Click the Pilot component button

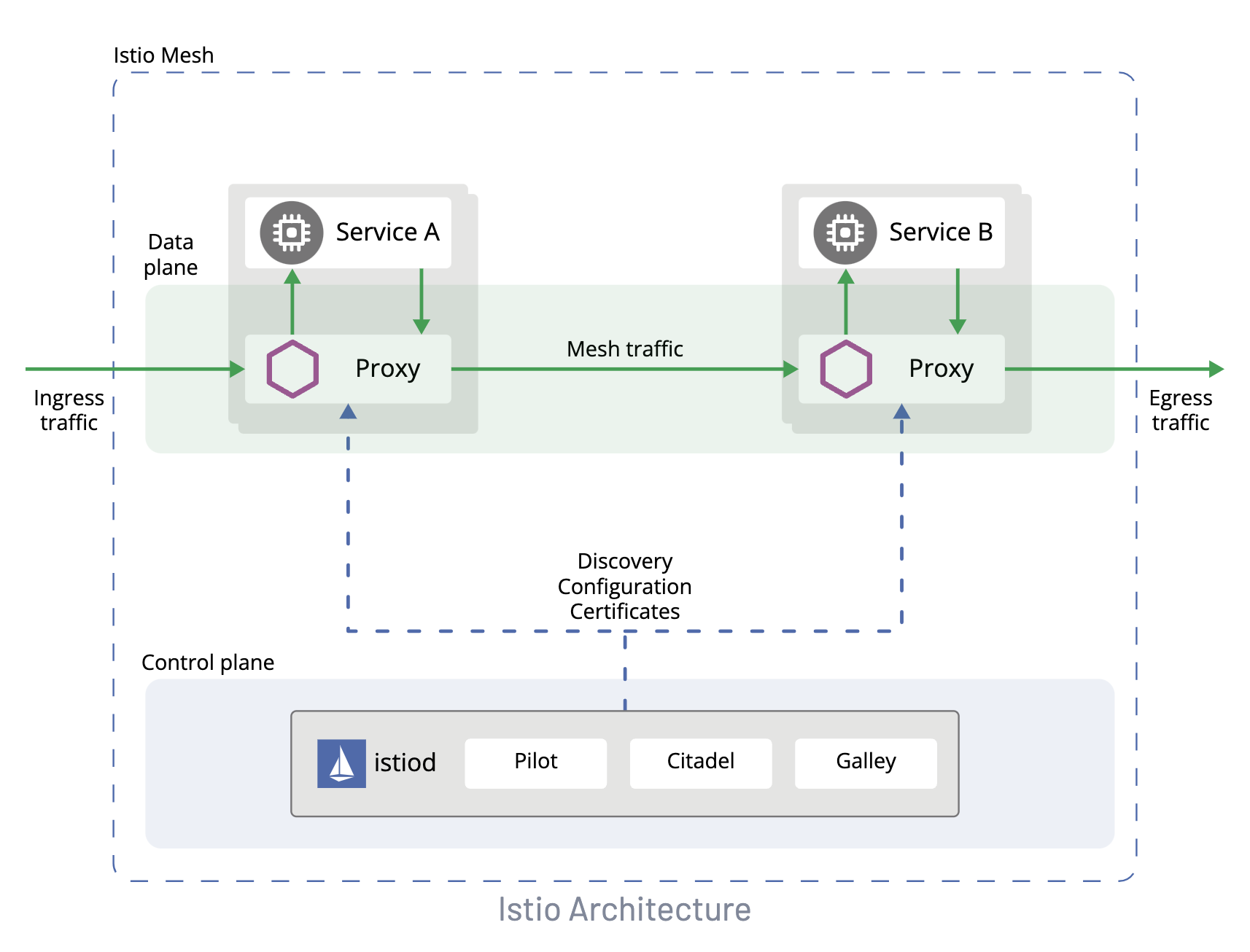click(x=535, y=762)
